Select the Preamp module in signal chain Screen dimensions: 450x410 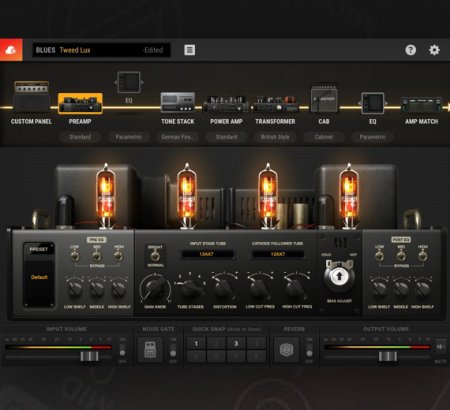pos(80,104)
